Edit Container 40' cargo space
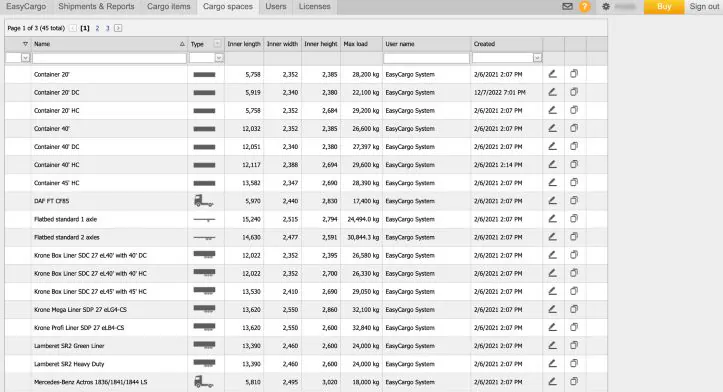This screenshot has height=392, width=723. click(552, 128)
